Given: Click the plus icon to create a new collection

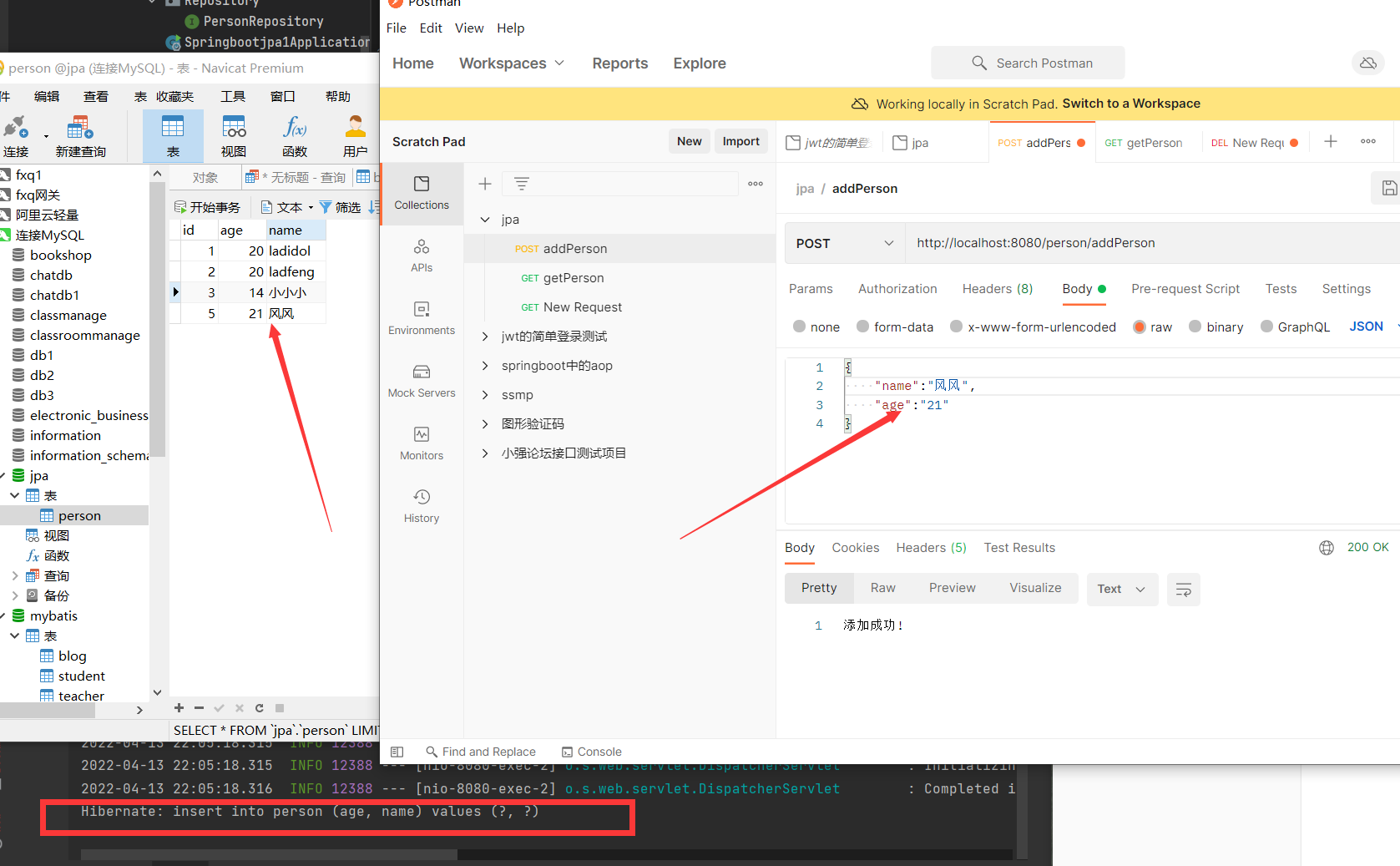Looking at the screenshot, I should point(485,184).
